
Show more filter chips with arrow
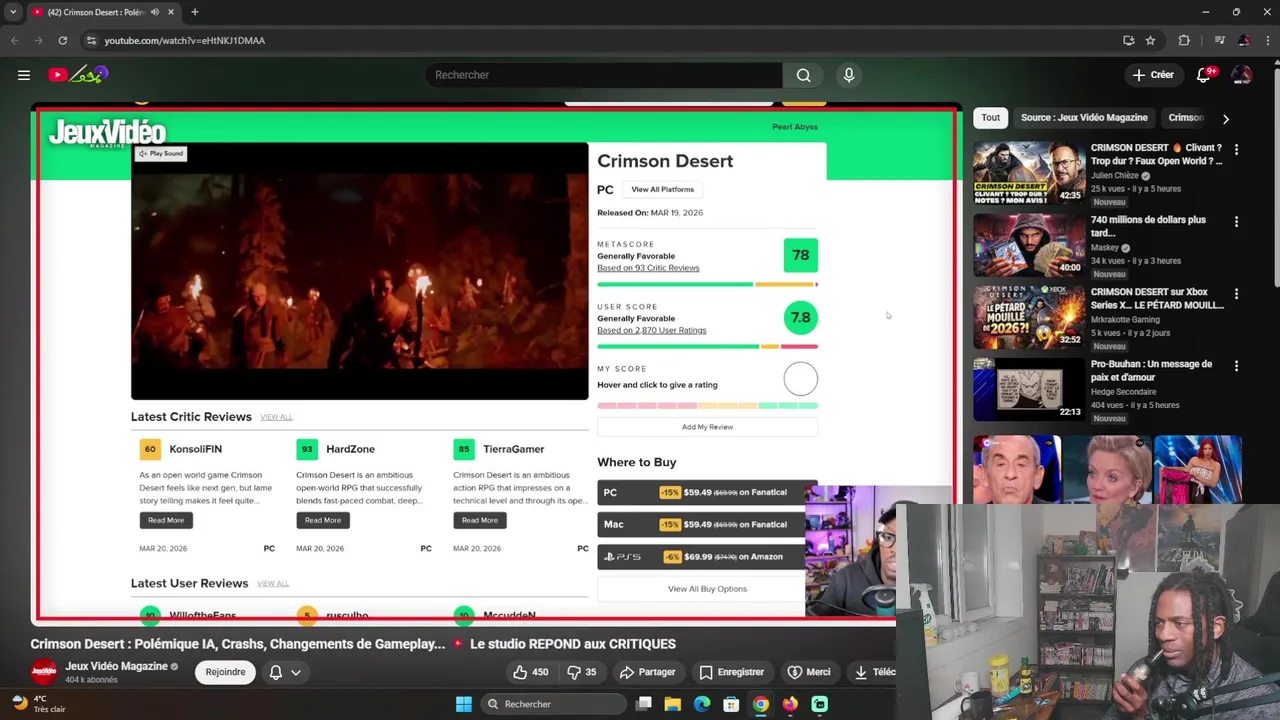1226,118
